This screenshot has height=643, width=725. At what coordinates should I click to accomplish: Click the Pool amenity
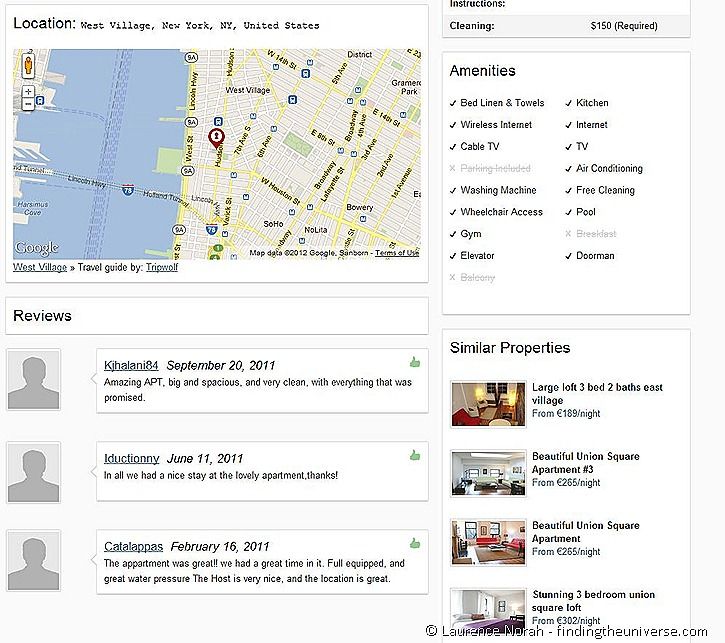(x=585, y=212)
